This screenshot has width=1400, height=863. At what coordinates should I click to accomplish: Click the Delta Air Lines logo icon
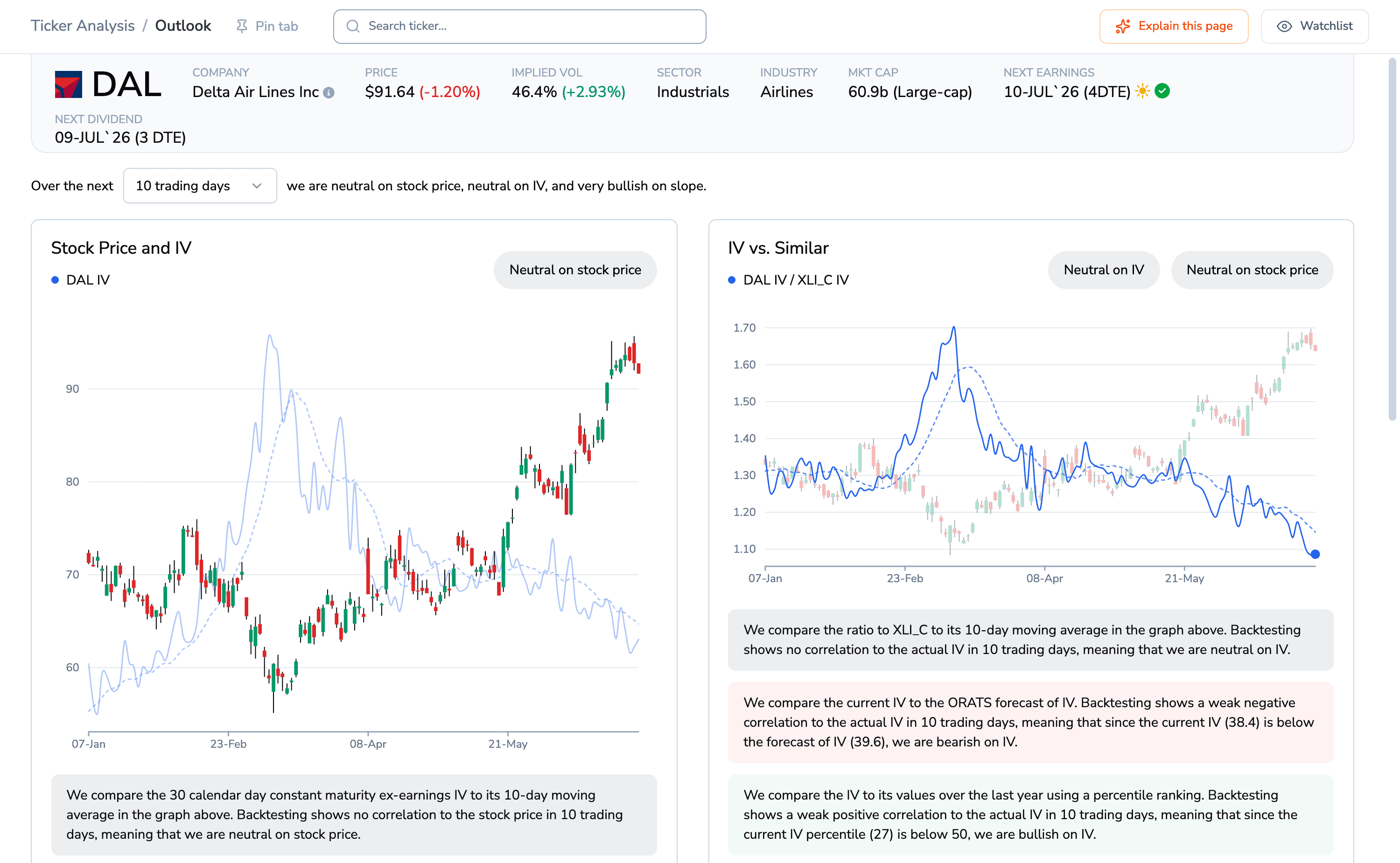point(69,84)
